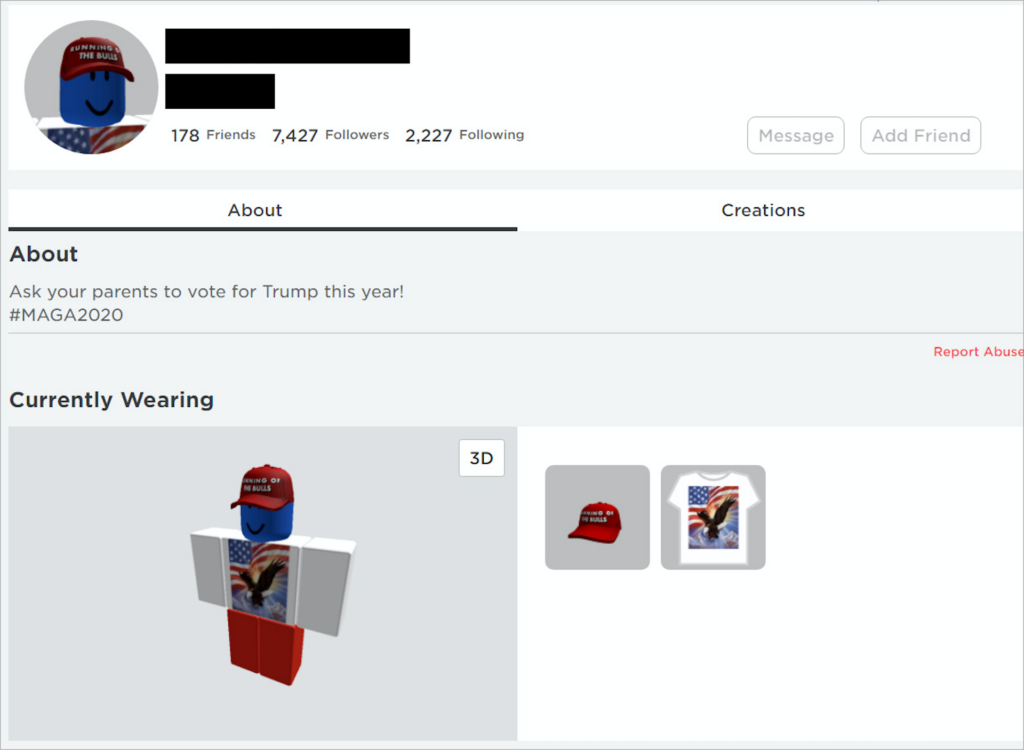The height and width of the screenshot is (750, 1024).
Task: Click the Currently Wearing heading
Action: pyautogui.click(x=112, y=400)
